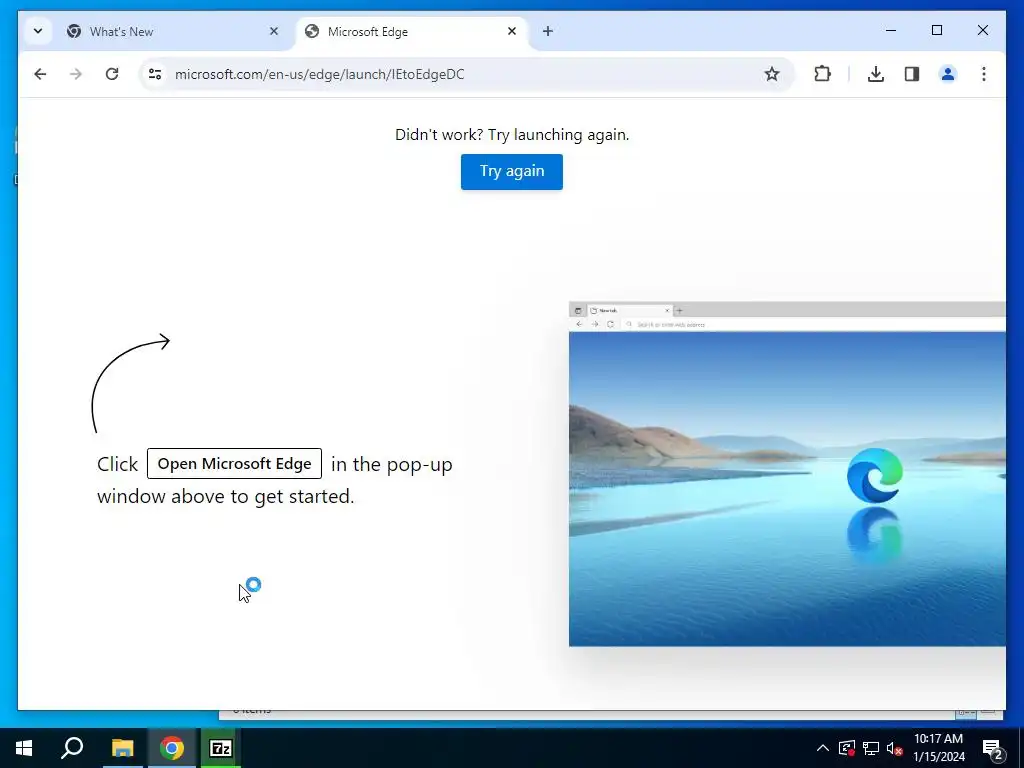Show hidden system tray icons

823,748
